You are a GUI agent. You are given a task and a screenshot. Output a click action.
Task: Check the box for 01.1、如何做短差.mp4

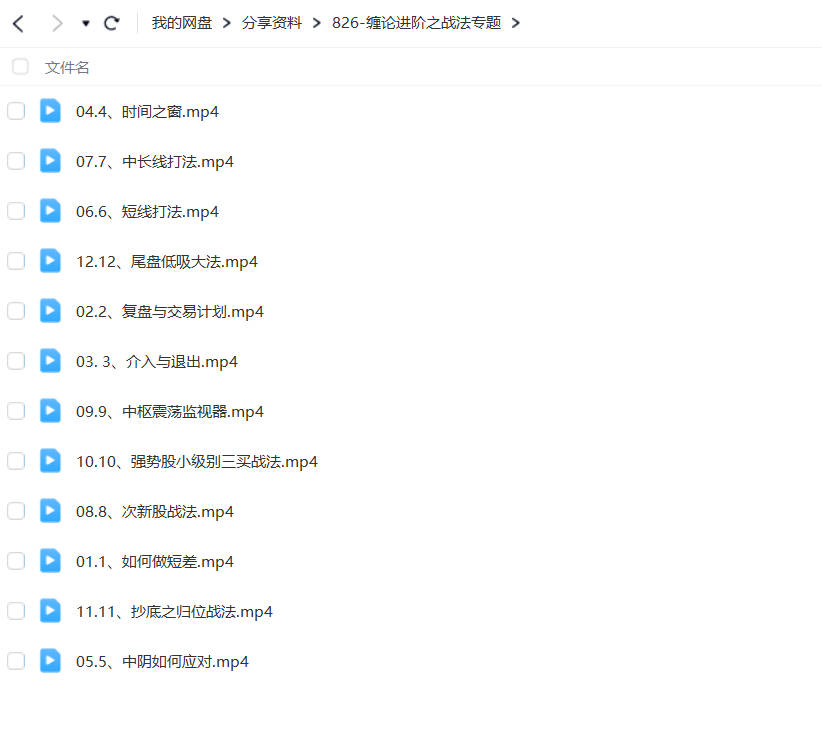pyautogui.click(x=16, y=561)
